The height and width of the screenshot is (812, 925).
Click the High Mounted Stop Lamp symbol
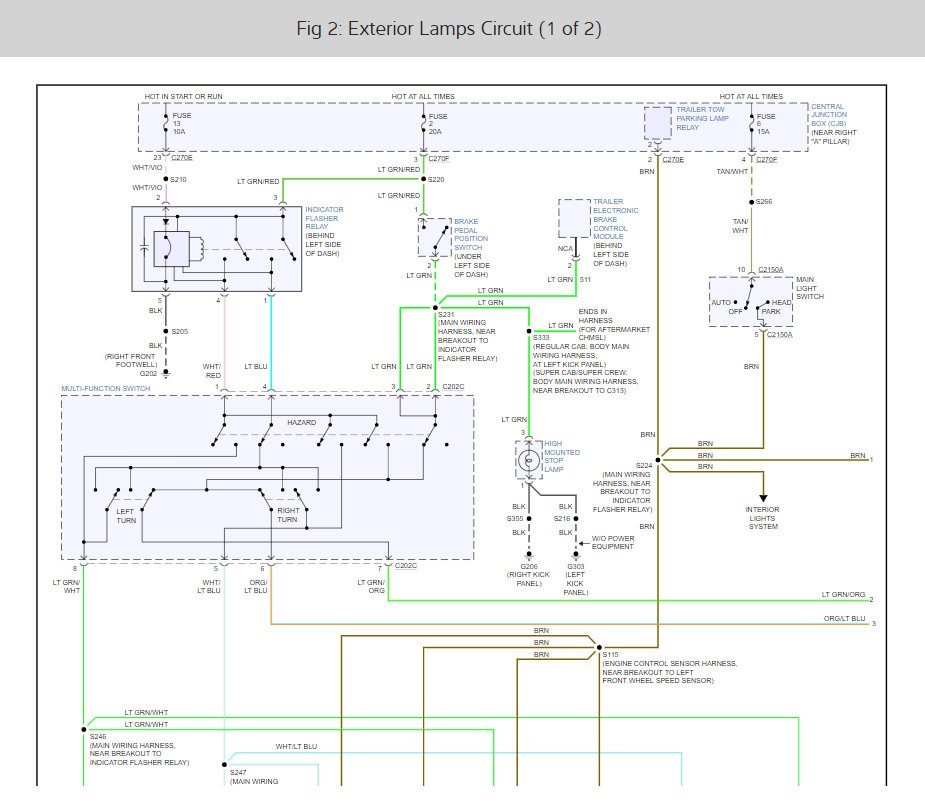point(528,460)
